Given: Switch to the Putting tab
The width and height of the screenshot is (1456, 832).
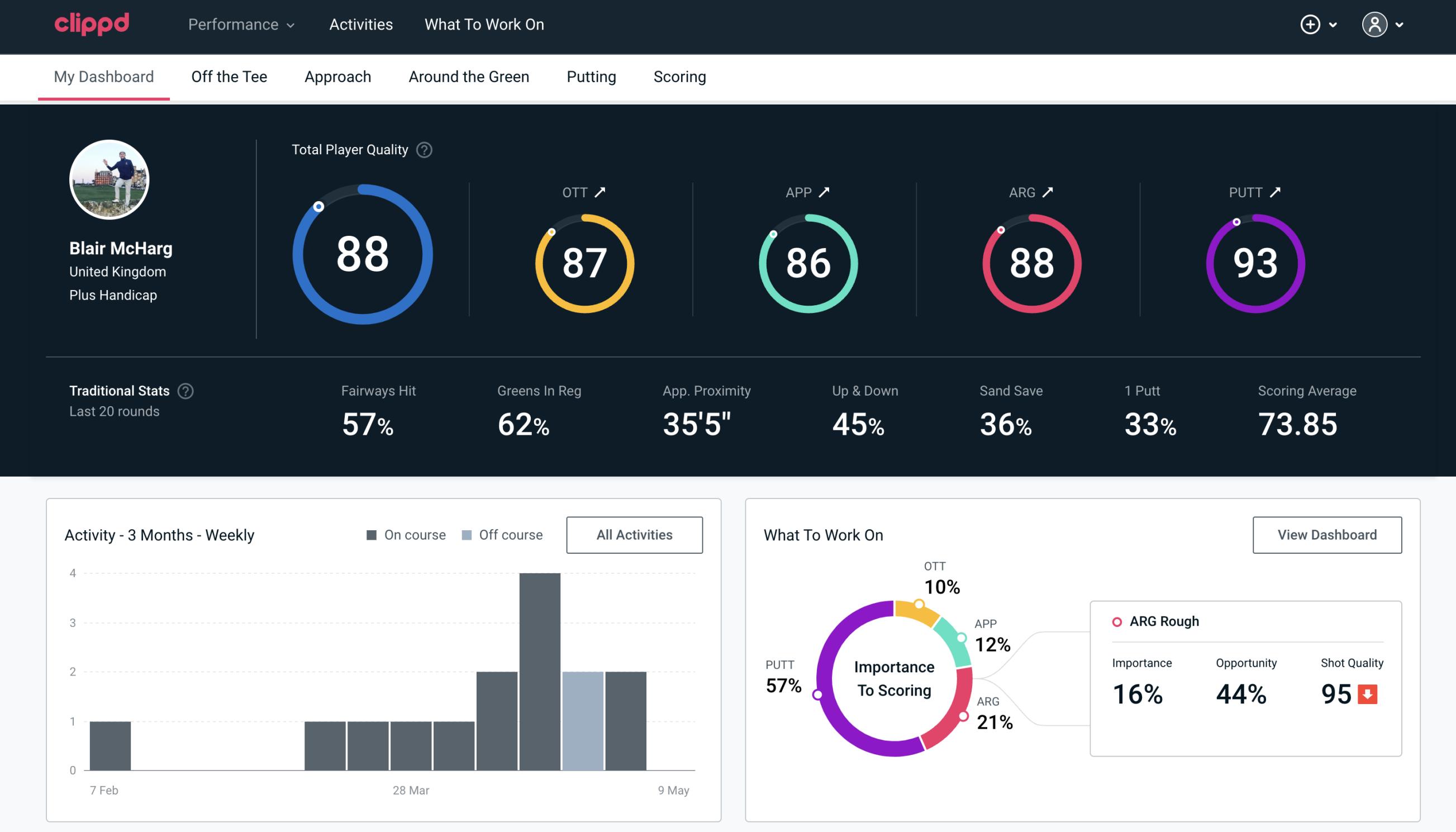Looking at the screenshot, I should tap(591, 76).
